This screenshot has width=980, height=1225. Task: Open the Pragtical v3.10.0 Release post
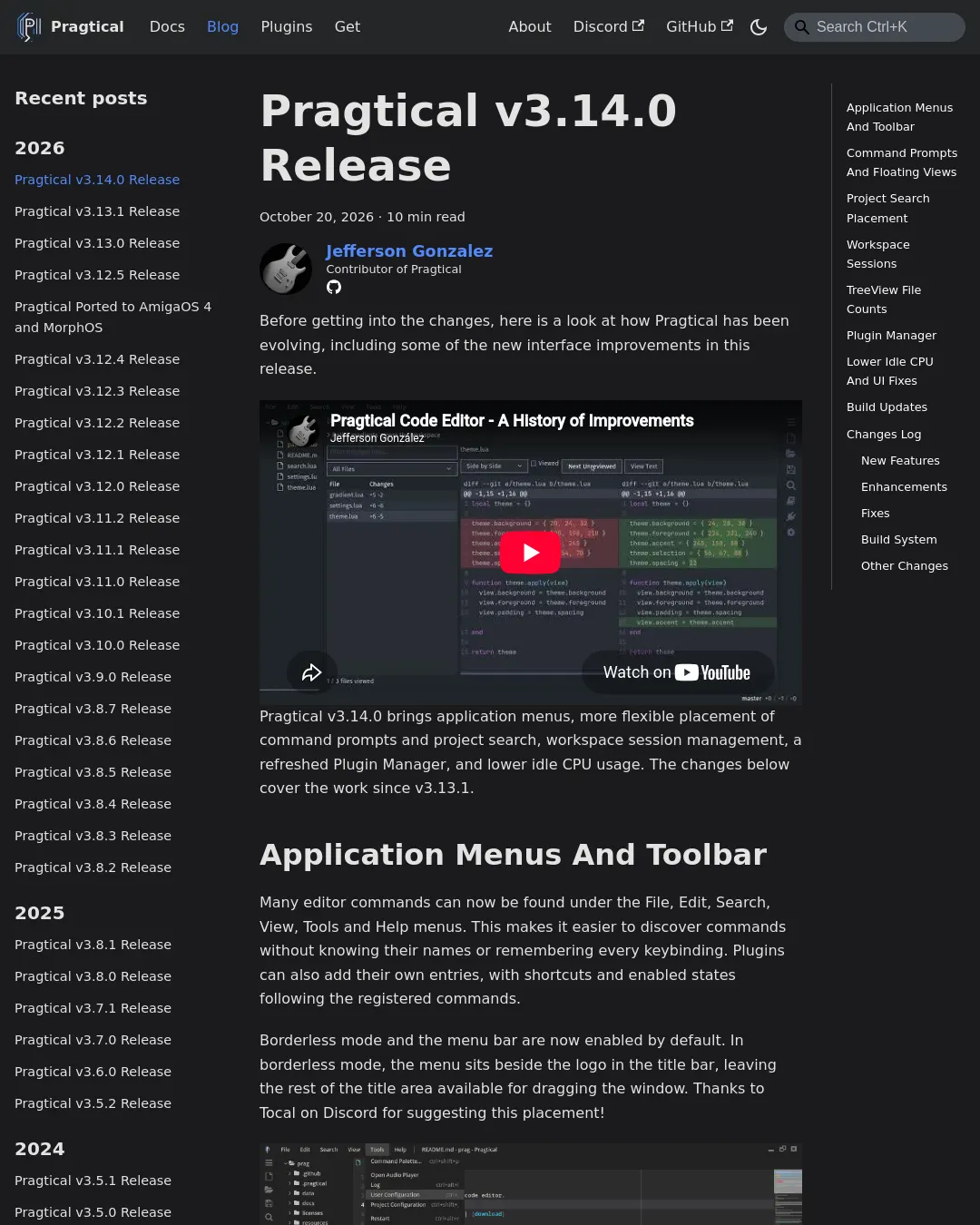tap(97, 645)
